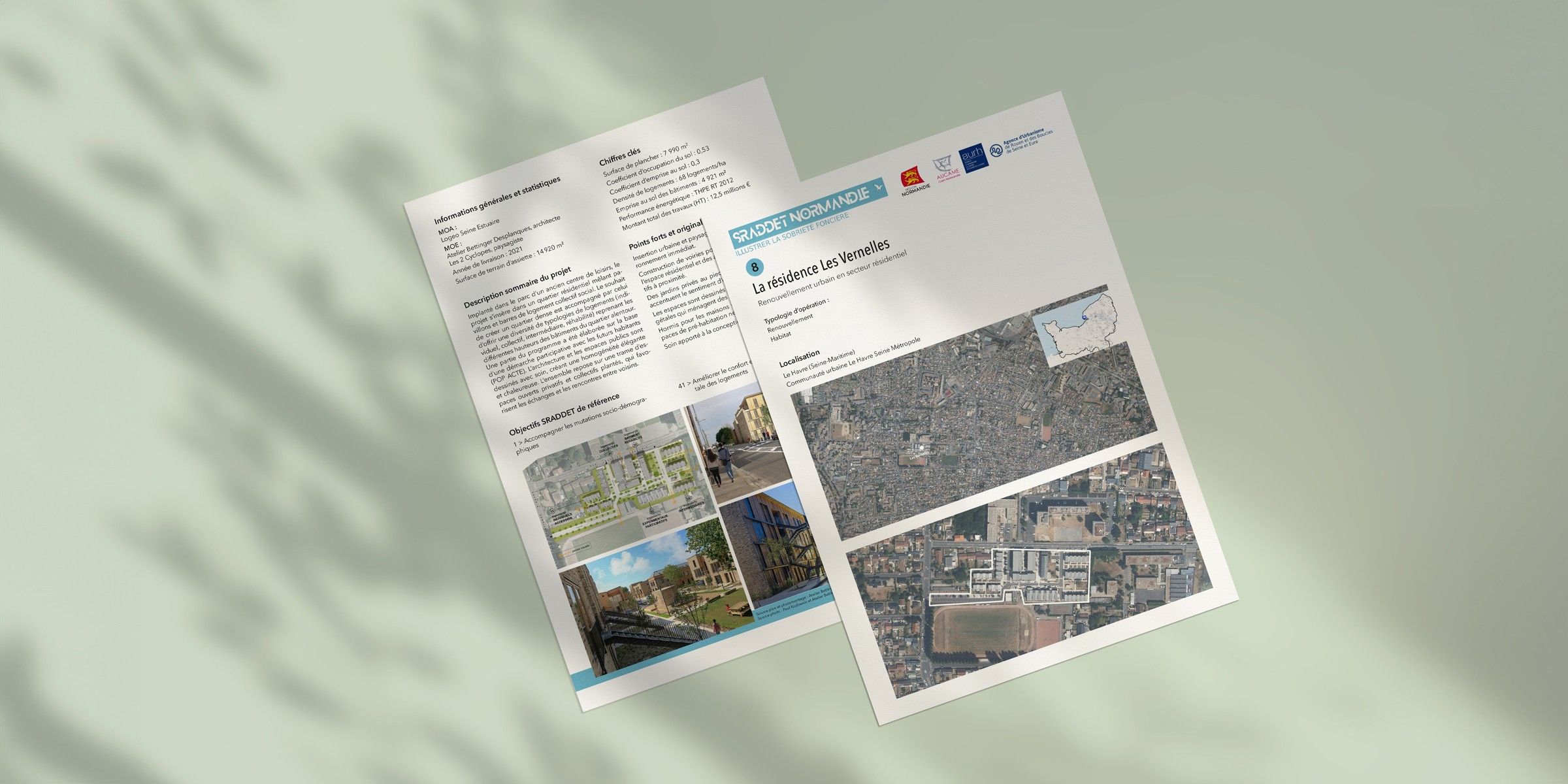Click 'Informations générales et statistiques' heading

click(x=497, y=199)
